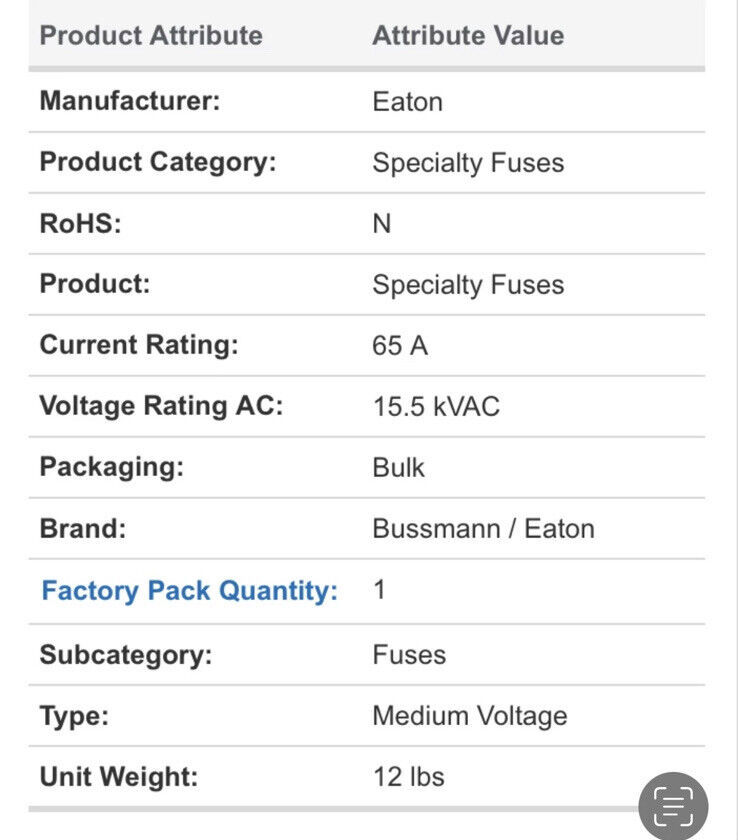Click the Voltage Rating AC label
Image resolution: width=738 pixels, height=840 pixels.
(161, 406)
